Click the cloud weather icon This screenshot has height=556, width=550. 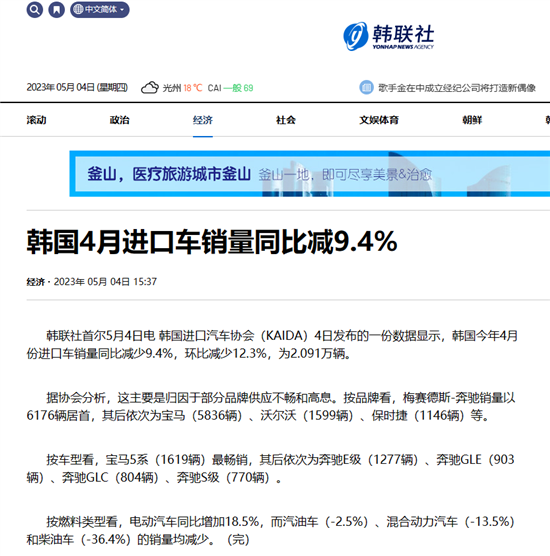click(x=150, y=88)
